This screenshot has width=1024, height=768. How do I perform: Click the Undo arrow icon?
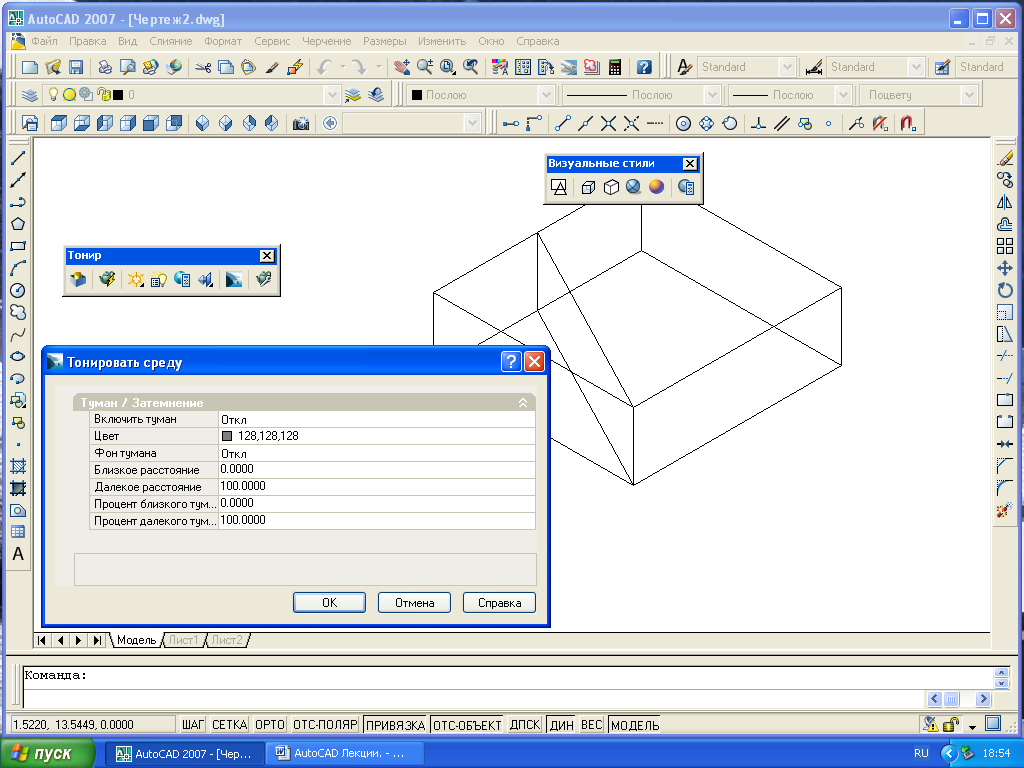click(x=324, y=67)
